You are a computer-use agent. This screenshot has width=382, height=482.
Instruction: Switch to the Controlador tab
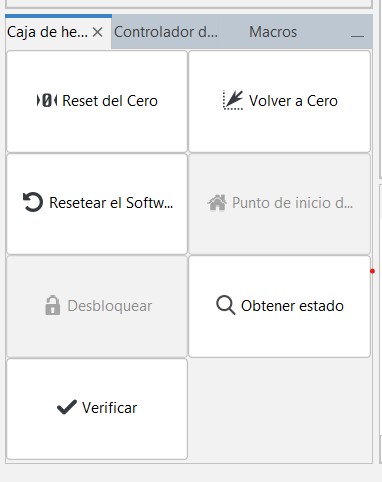(166, 32)
